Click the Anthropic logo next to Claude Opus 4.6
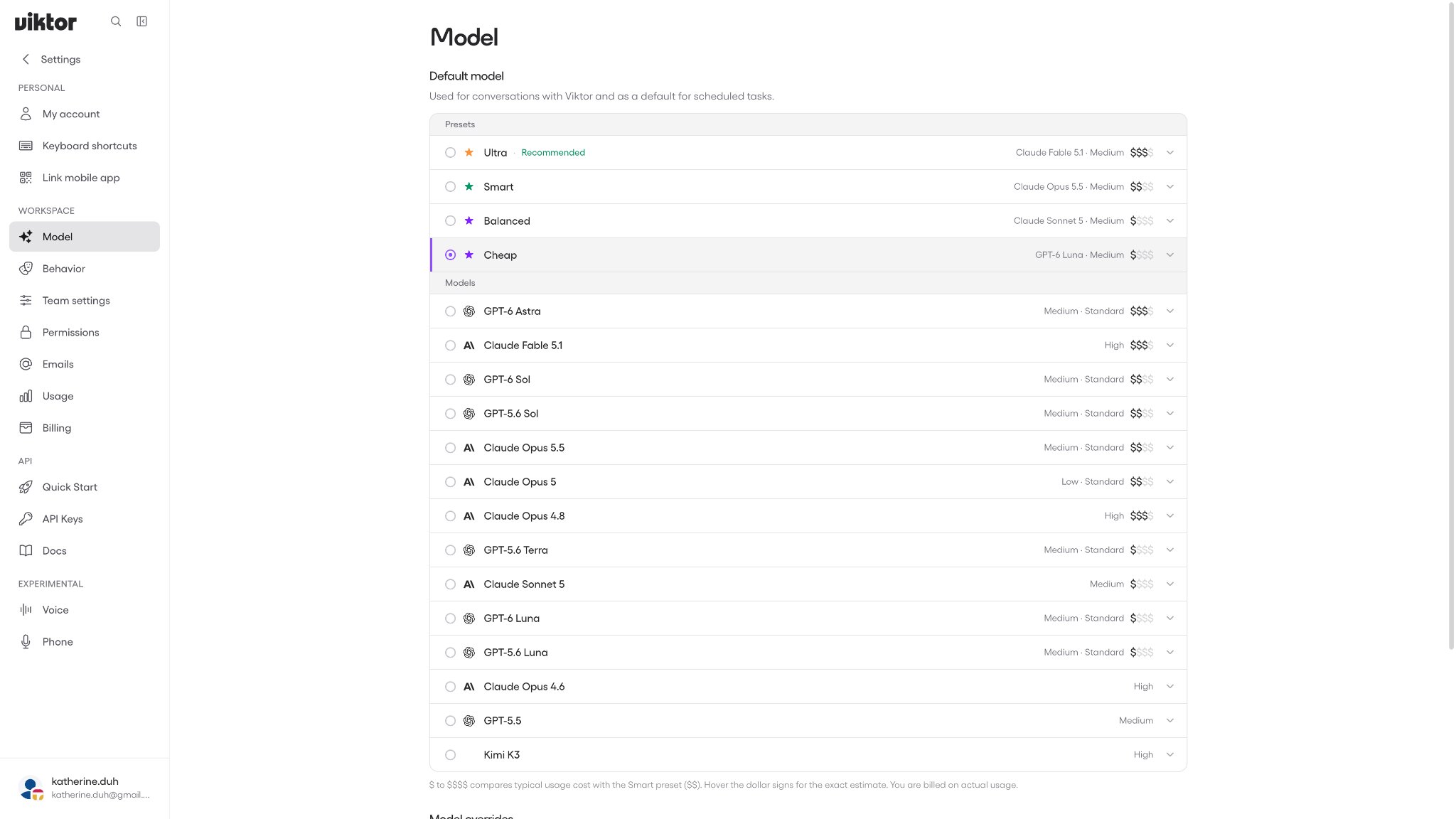Screen dimensions: 1456x819 click(469, 687)
